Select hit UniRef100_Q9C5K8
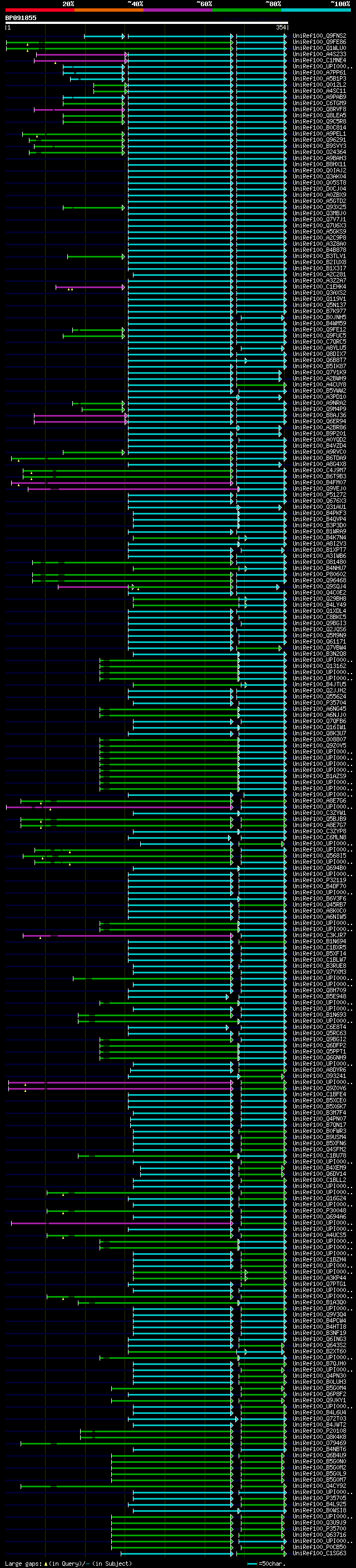356x1568 pixels. pyautogui.click(x=319, y=122)
